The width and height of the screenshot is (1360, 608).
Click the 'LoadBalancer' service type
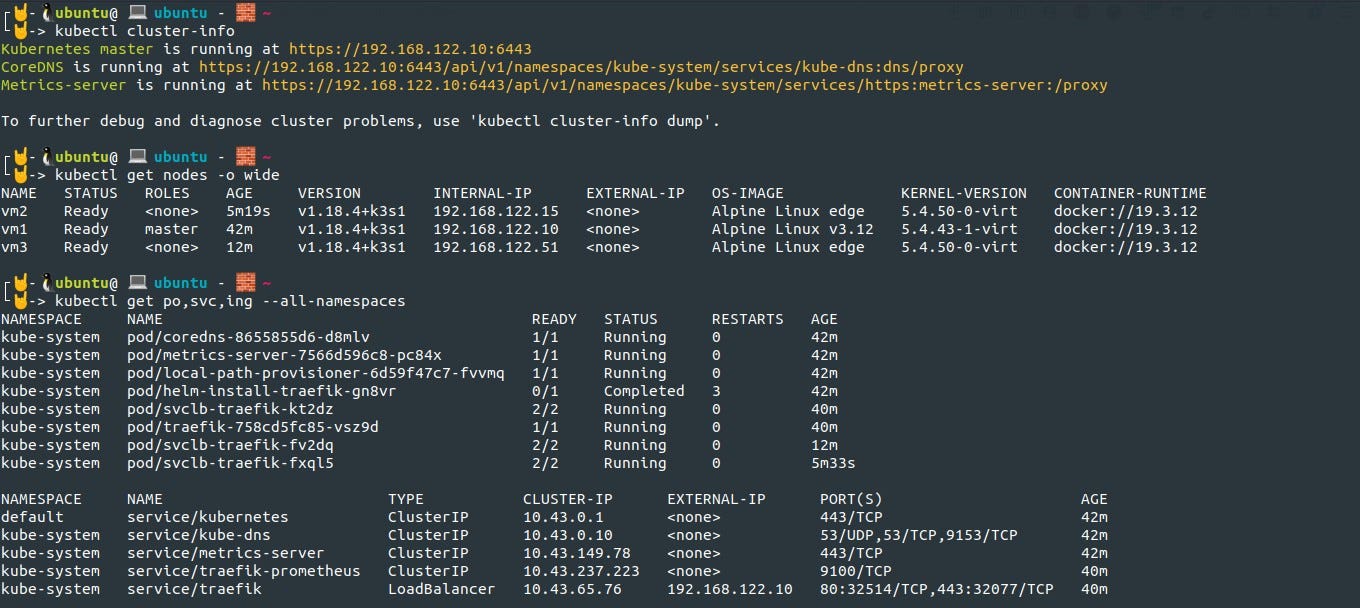click(441, 589)
